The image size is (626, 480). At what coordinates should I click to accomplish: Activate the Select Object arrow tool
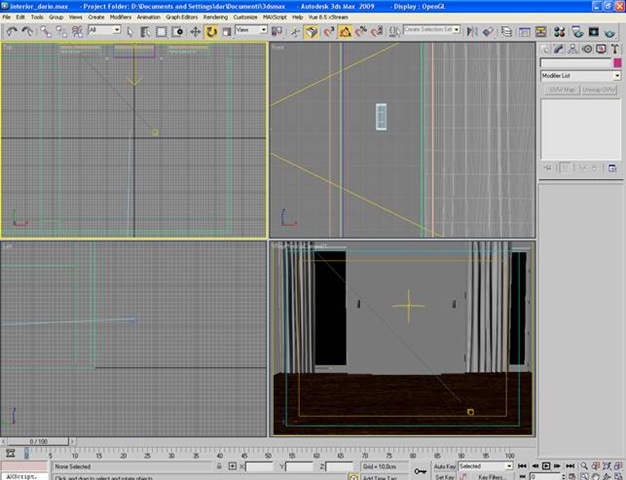(x=130, y=32)
